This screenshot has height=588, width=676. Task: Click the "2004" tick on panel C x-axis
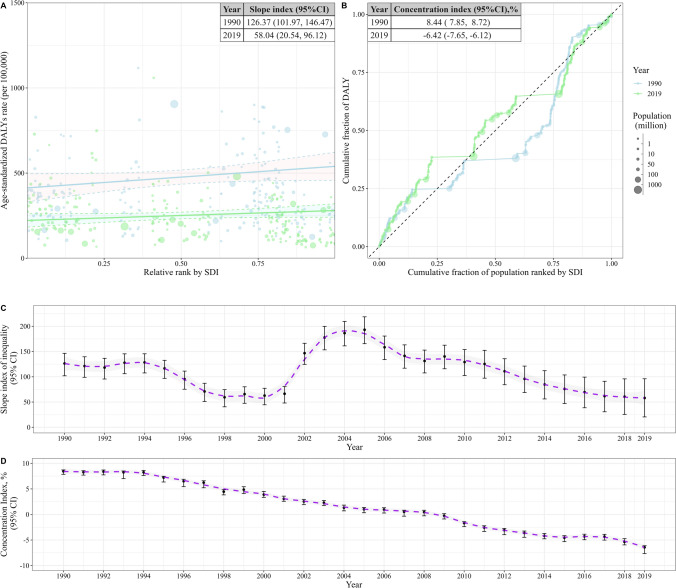pos(344,438)
